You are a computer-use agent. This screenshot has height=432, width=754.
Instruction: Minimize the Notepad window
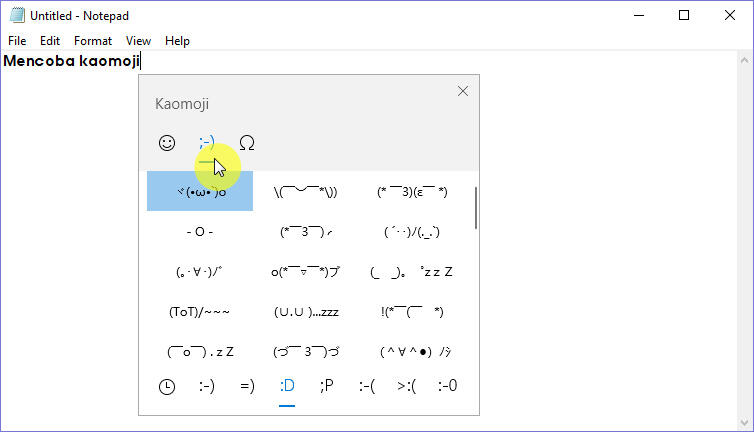click(x=639, y=15)
